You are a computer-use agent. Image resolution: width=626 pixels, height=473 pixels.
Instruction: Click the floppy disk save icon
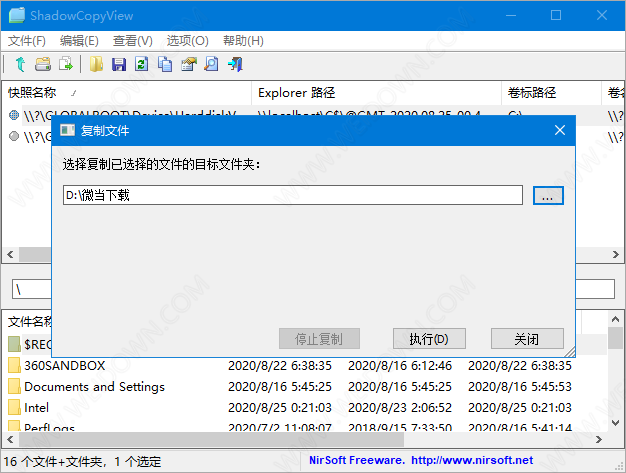pos(119,64)
